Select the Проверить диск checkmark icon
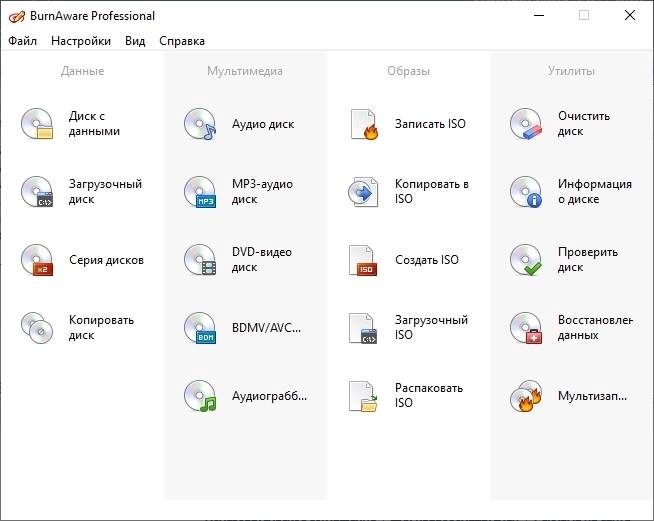 click(x=526, y=259)
